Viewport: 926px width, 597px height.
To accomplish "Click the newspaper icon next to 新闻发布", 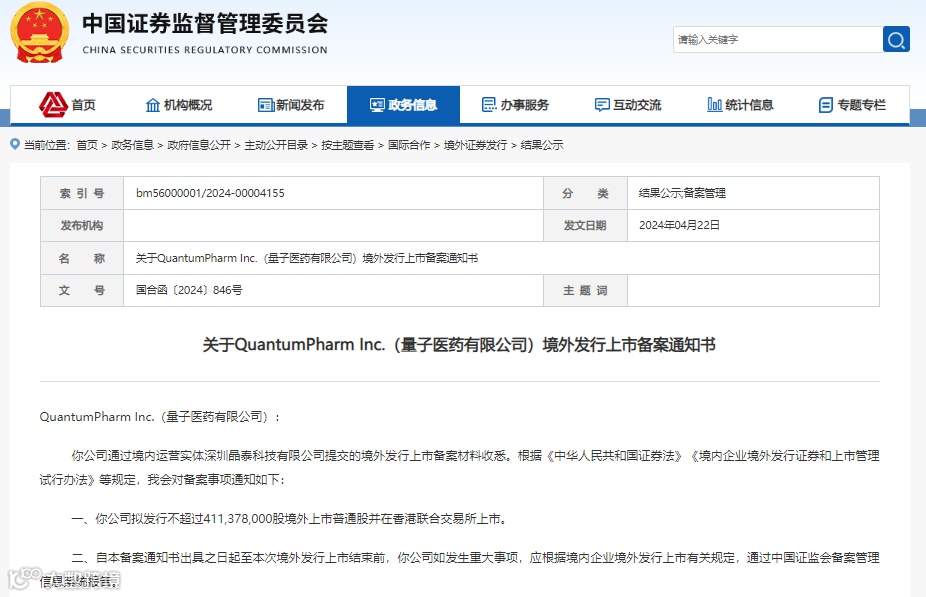I will [x=266, y=105].
